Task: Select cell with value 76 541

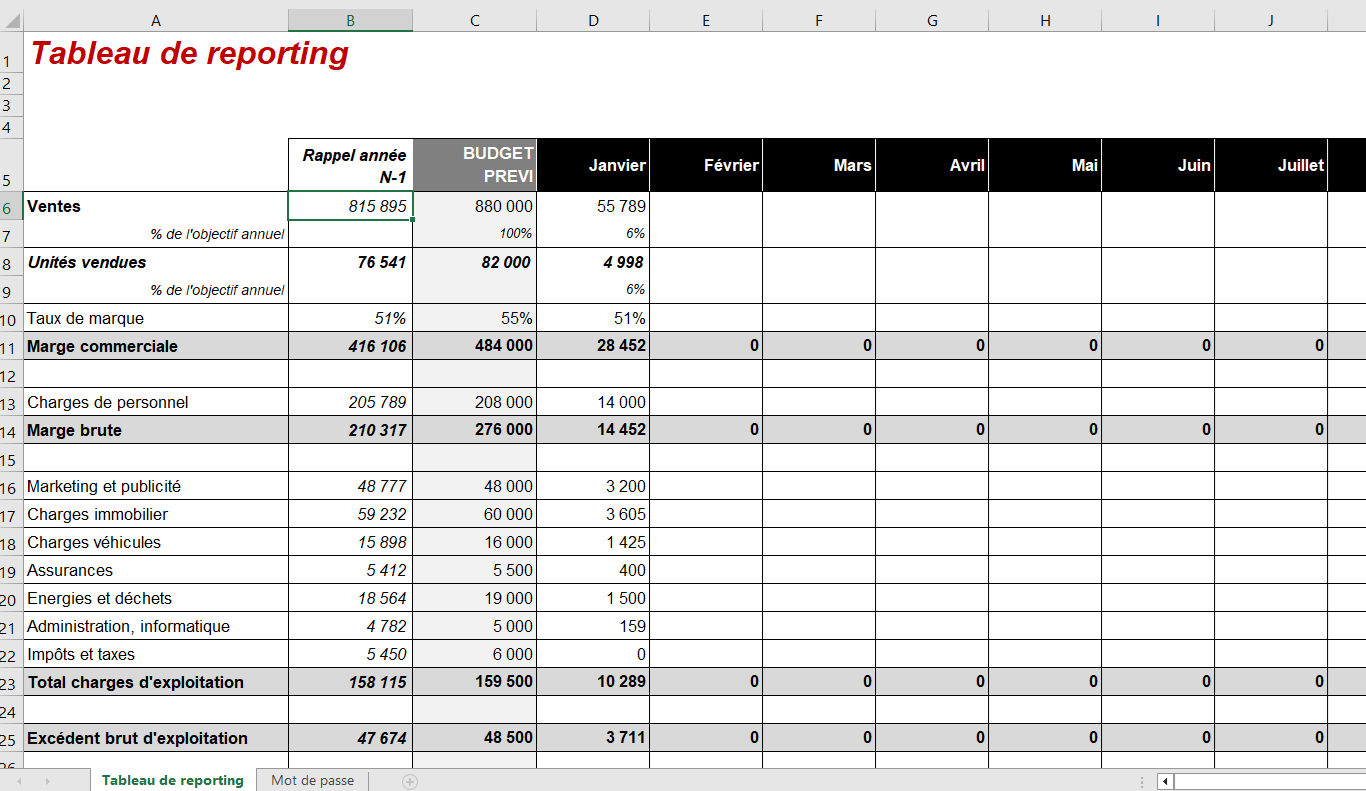Action: pos(351,262)
